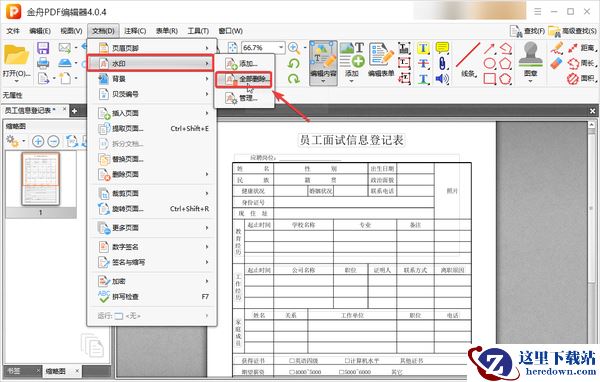Expand Background (背景) submenu entry
Viewport: 600px width, 382px height.
click(x=152, y=79)
